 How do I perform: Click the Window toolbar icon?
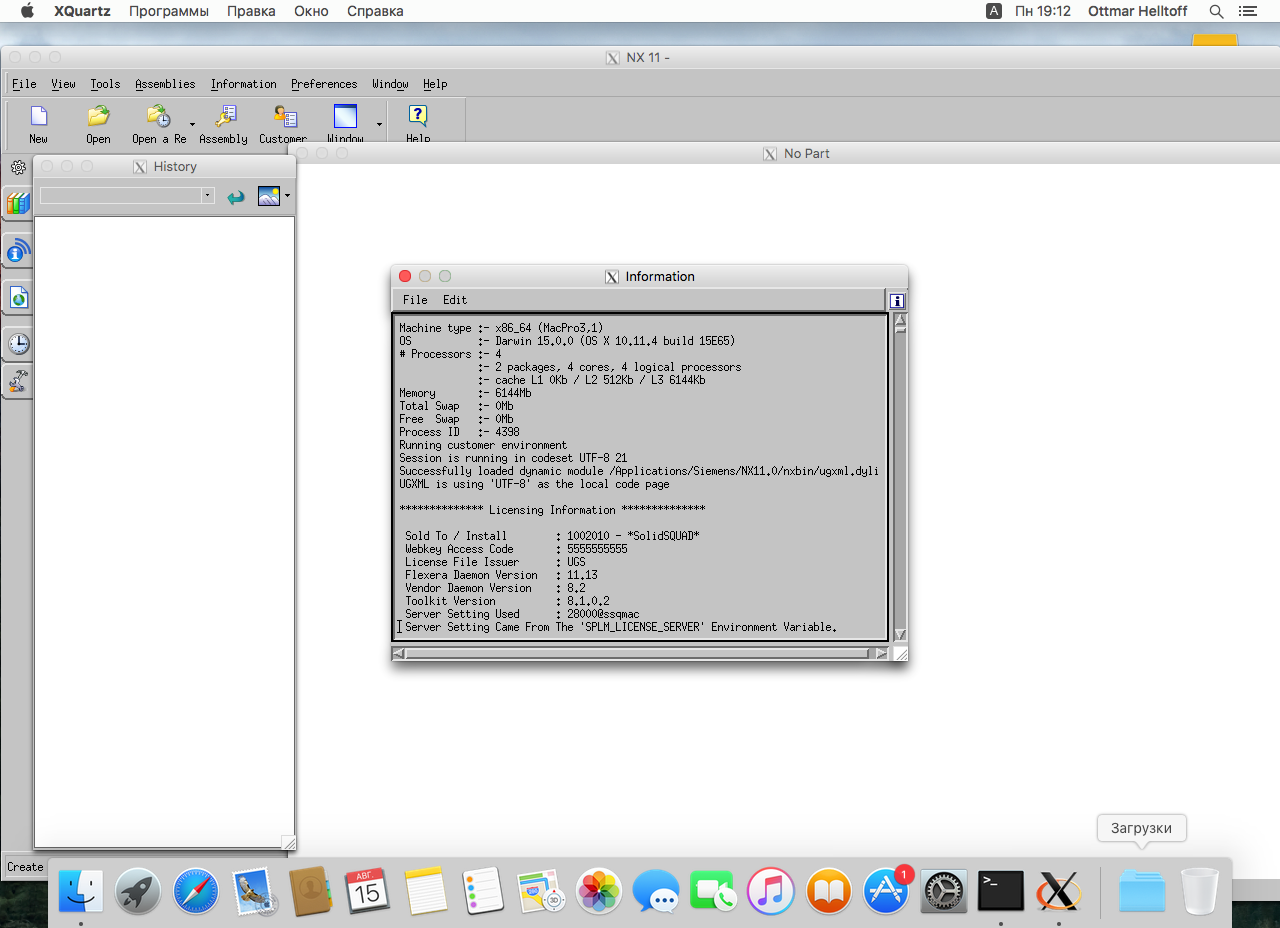point(345,116)
